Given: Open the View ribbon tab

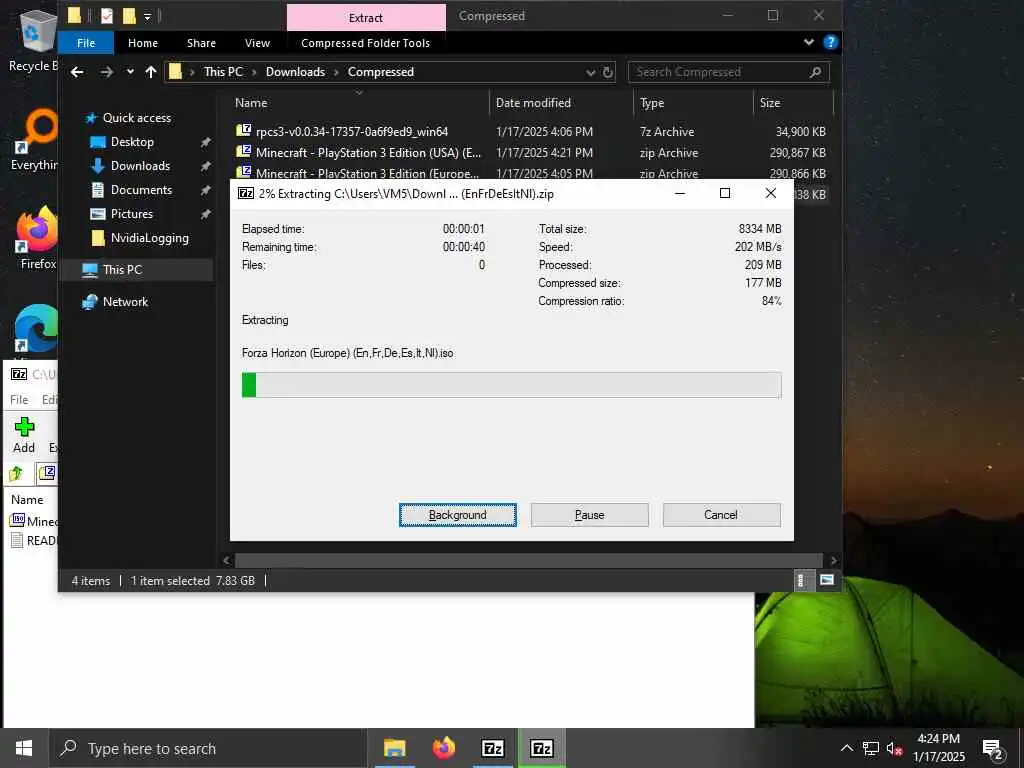Looking at the screenshot, I should (257, 43).
